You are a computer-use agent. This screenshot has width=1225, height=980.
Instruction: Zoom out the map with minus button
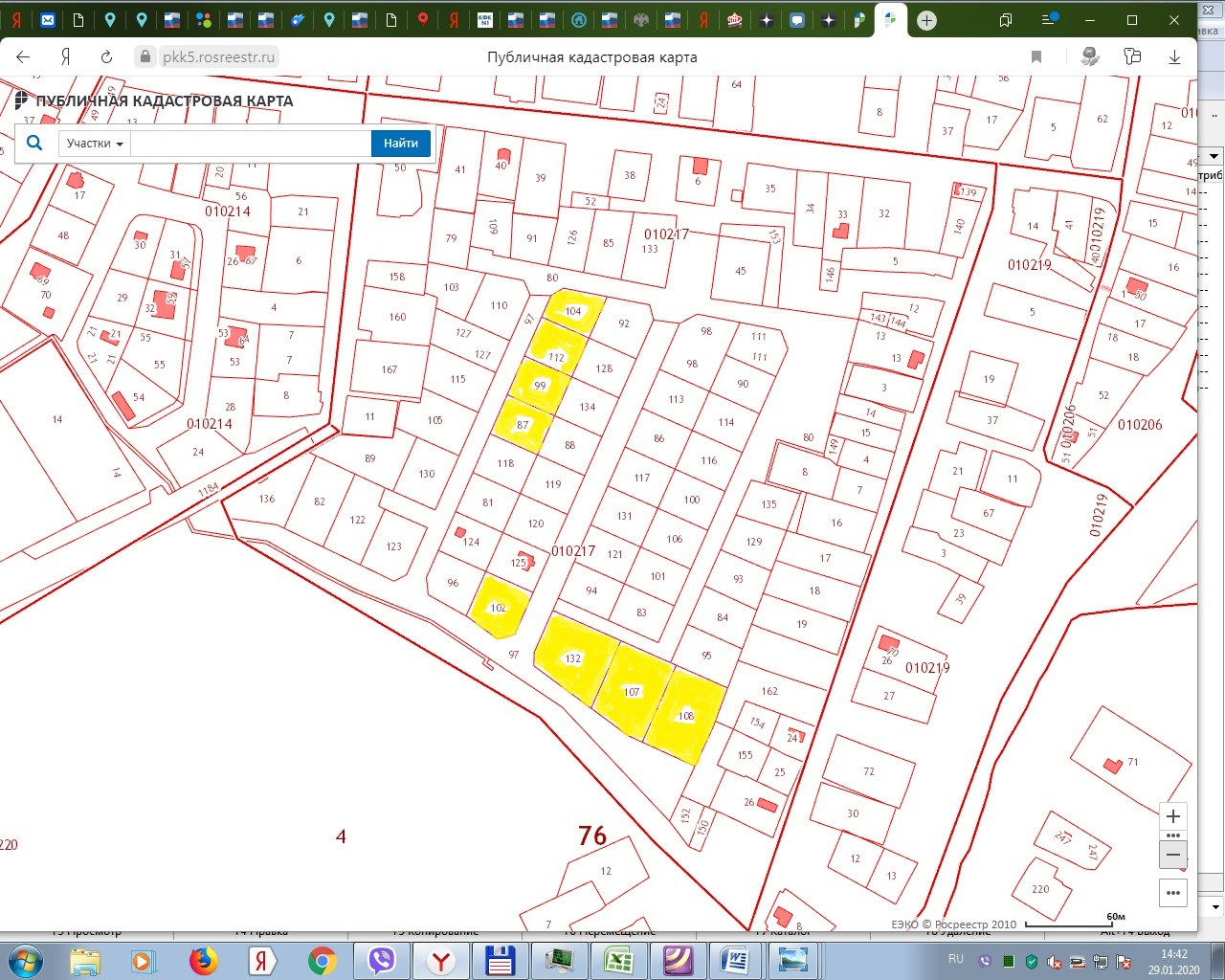tap(1173, 854)
